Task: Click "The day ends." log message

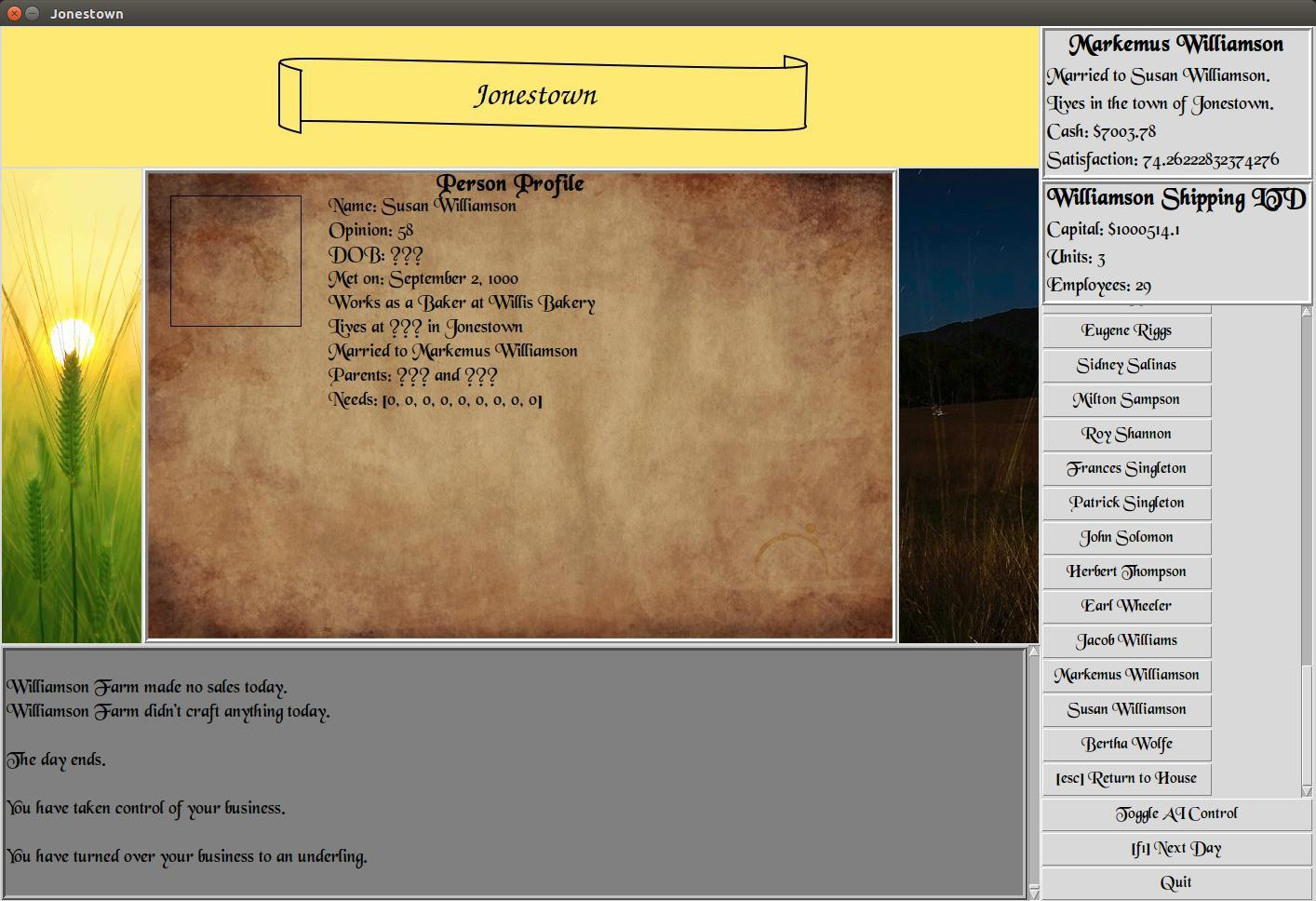Action: pos(56,760)
